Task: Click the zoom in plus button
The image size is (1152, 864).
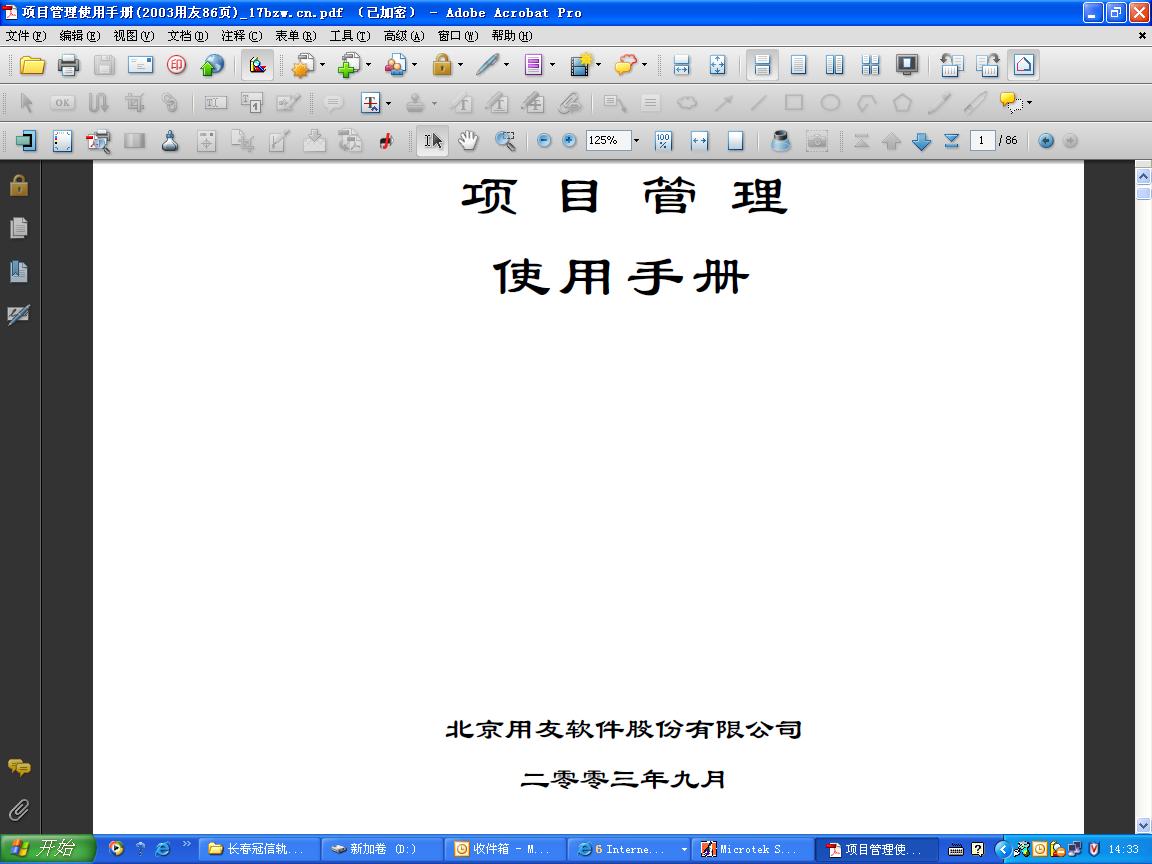Action: point(569,140)
